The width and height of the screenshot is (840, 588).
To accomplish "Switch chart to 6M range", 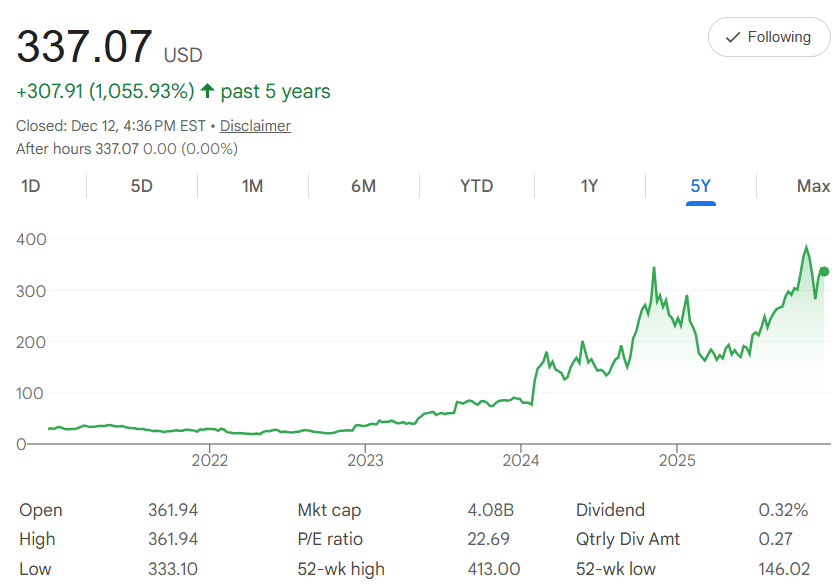I will coord(363,186).
